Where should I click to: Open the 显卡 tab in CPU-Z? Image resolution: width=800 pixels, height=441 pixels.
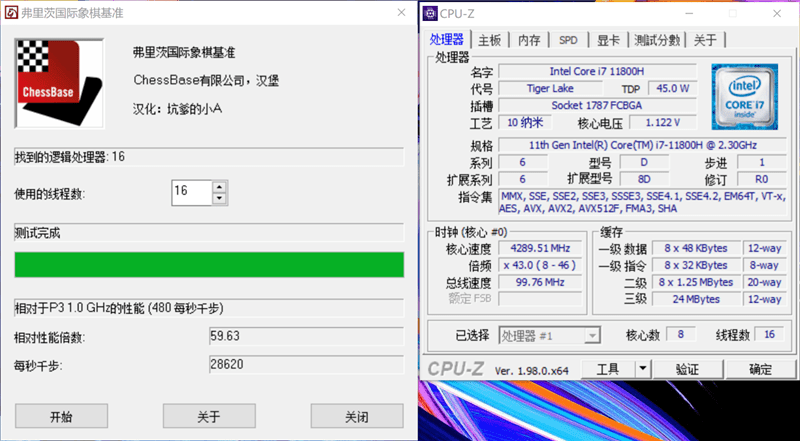pos(608,40)
